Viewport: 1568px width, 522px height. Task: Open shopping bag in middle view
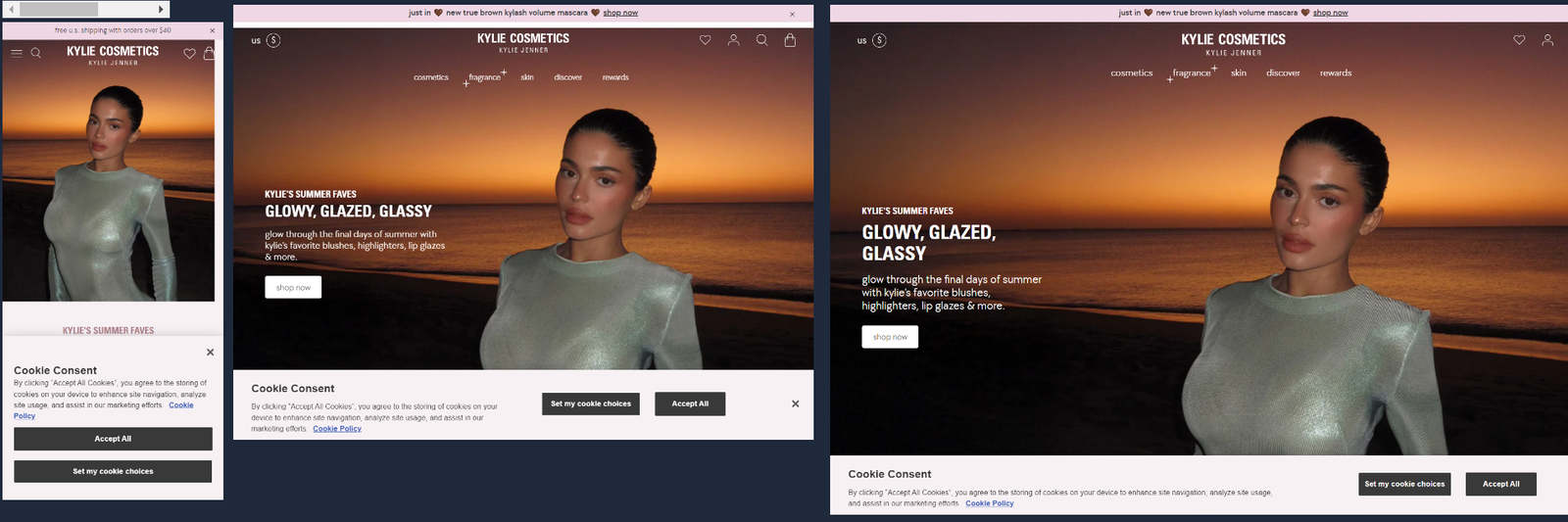tap(790, 40)
